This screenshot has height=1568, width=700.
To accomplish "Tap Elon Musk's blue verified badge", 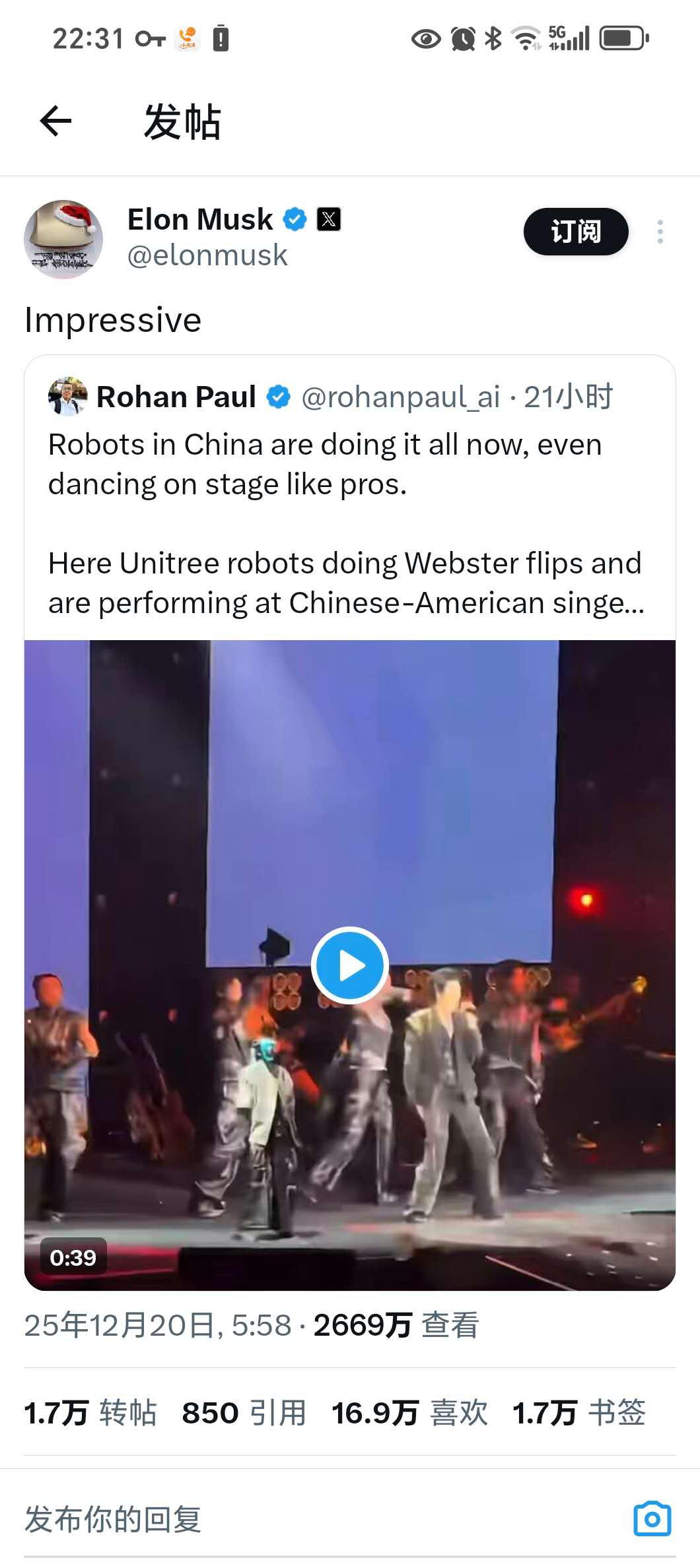I will tap(295, 219).
